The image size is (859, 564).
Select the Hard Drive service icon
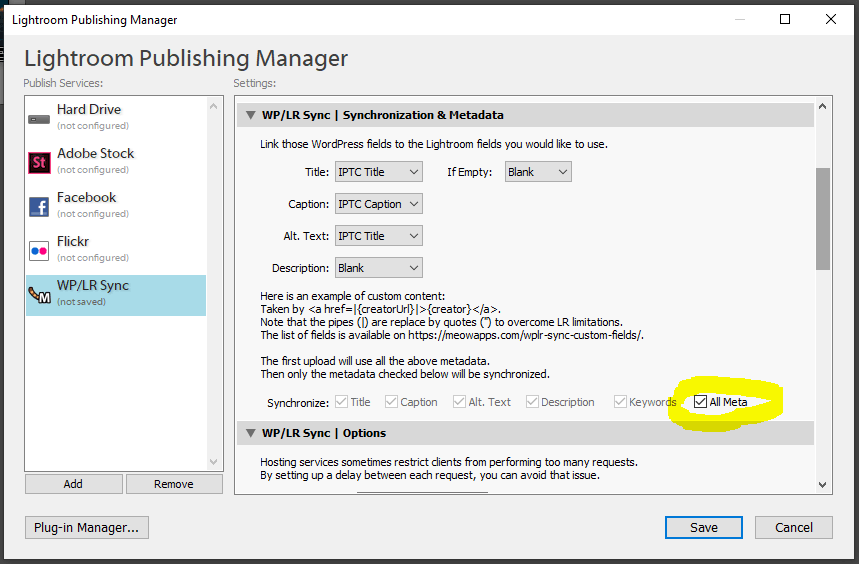pos(39,119)
